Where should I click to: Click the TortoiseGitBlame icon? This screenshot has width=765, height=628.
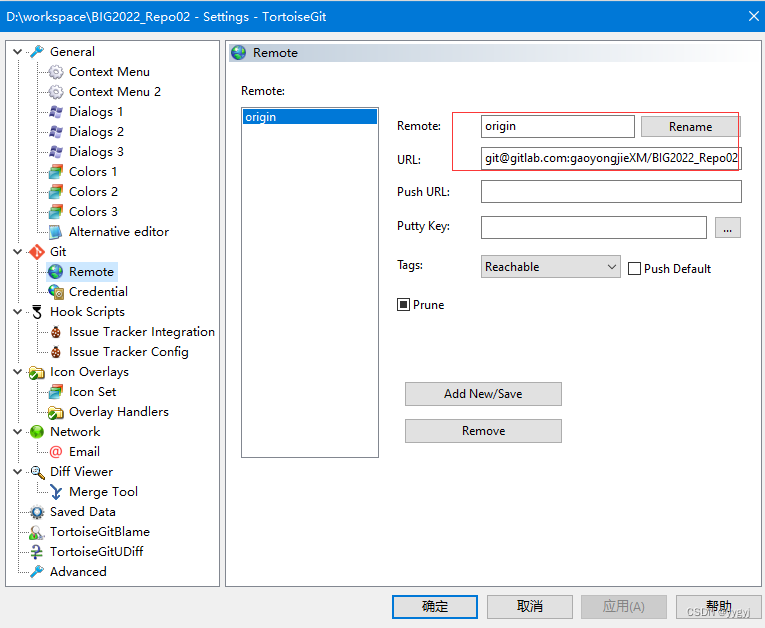click(x=37, y=532)
